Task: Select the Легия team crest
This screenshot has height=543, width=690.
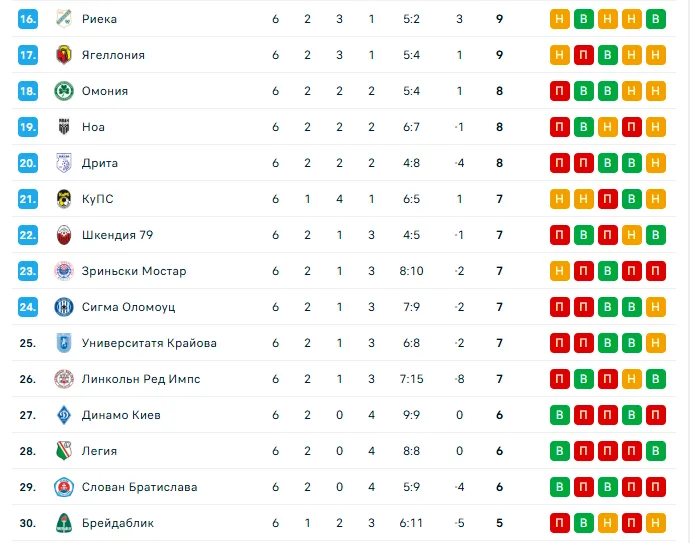Action: (63, 451)
